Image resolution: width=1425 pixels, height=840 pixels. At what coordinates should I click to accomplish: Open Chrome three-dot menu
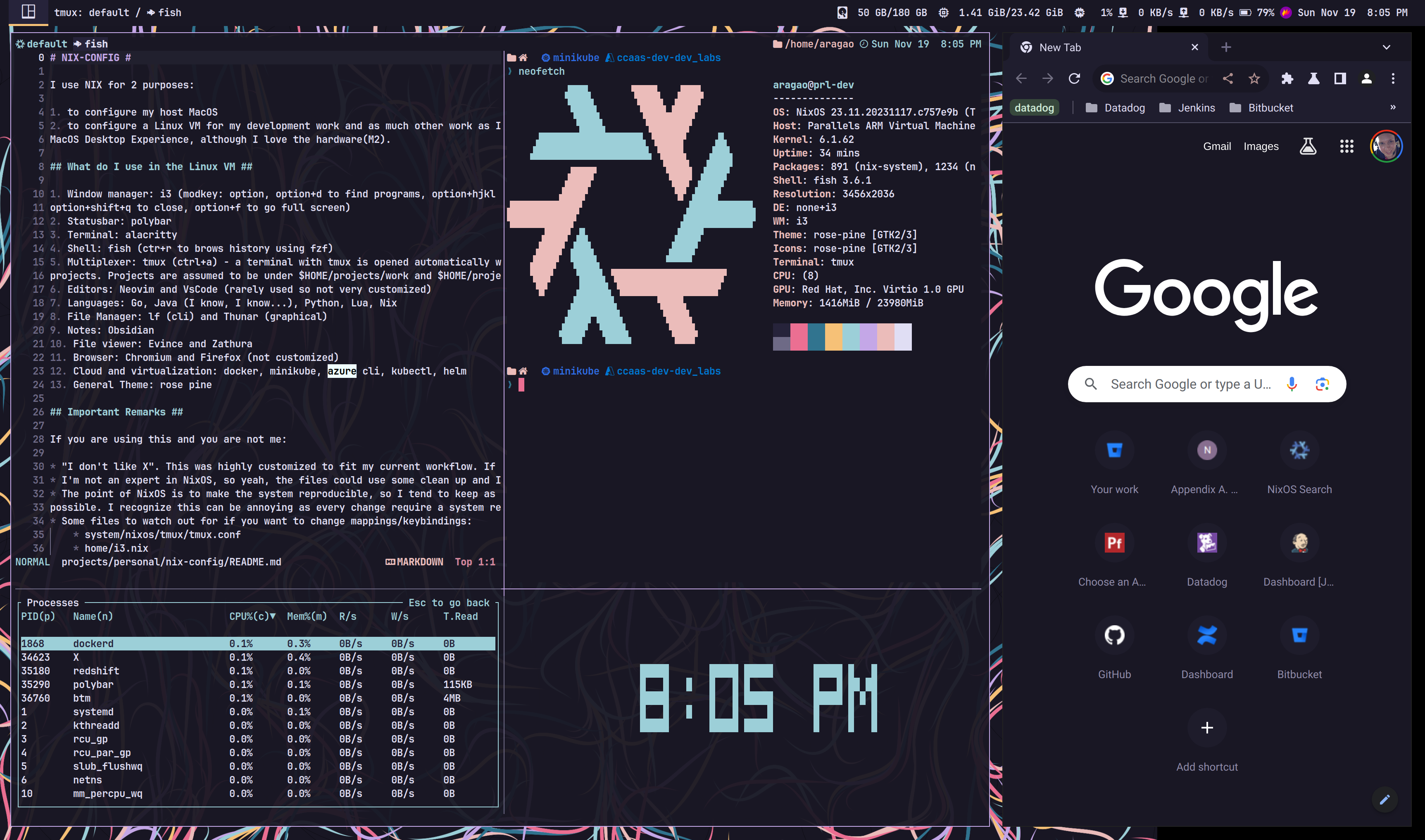pos(1393,79)
